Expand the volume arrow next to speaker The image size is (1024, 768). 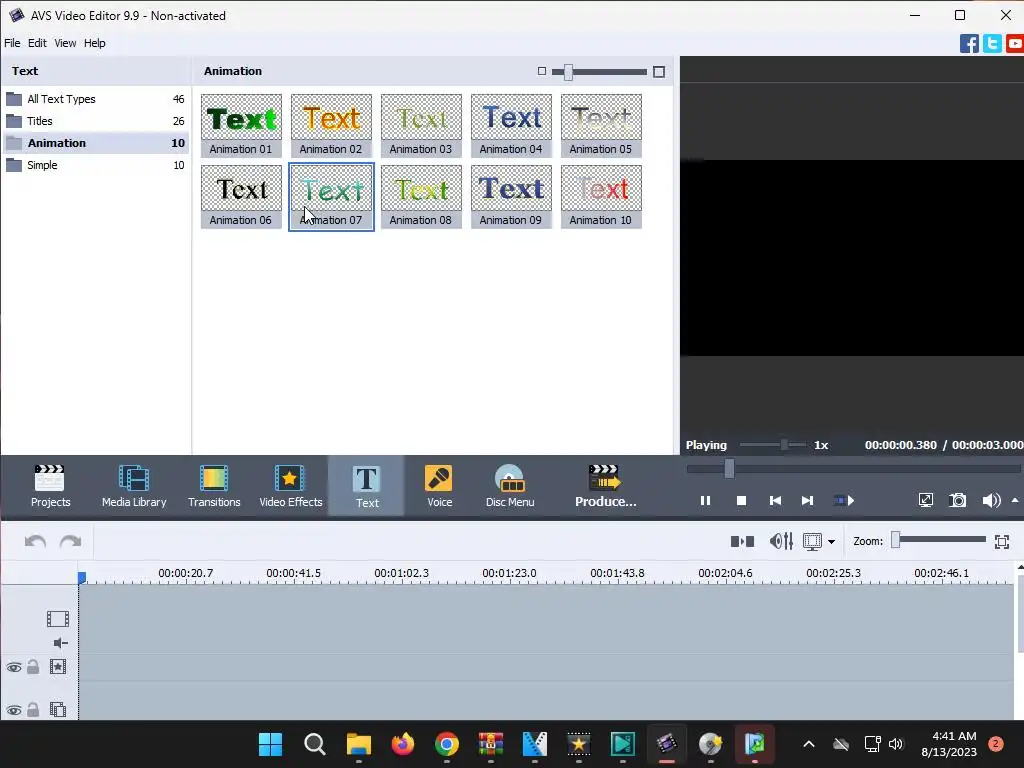(1015, 500)
